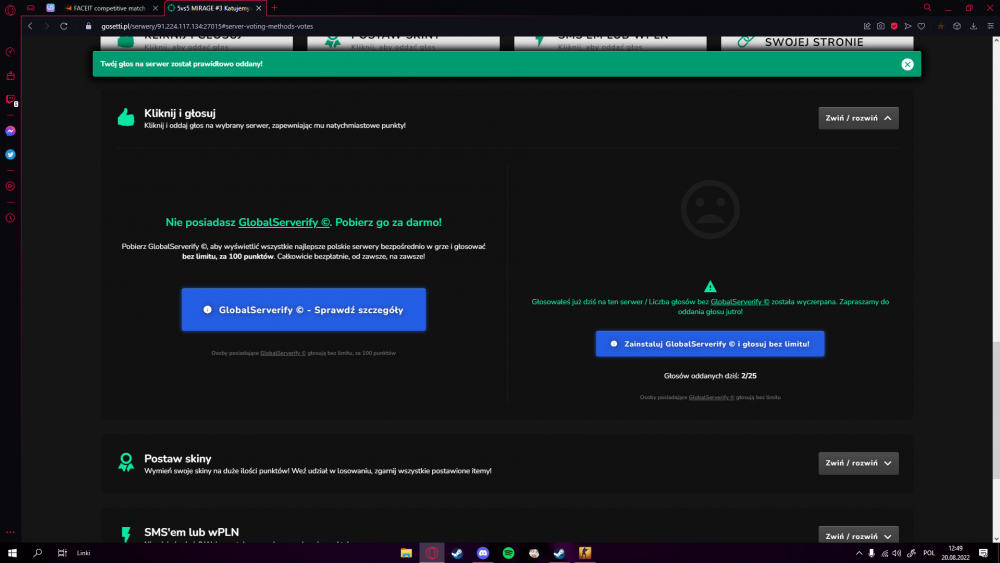Screen dimensions: 1000x563
Task: Open the downloads icon
Action: [973, 26]
